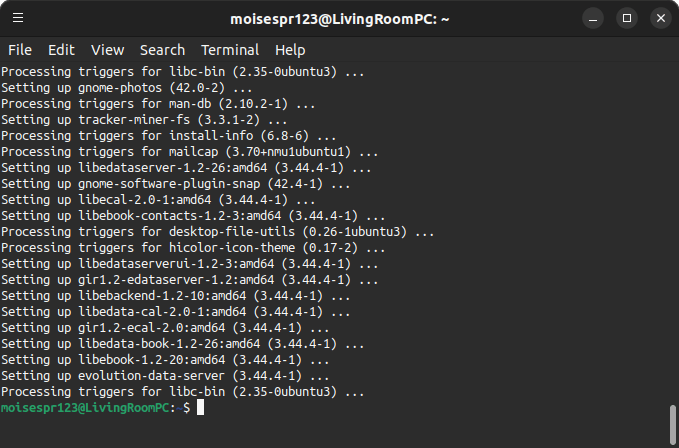Open the Search menu
The image size is (679, 448).
pyautogui.click(x=162, y=50)
